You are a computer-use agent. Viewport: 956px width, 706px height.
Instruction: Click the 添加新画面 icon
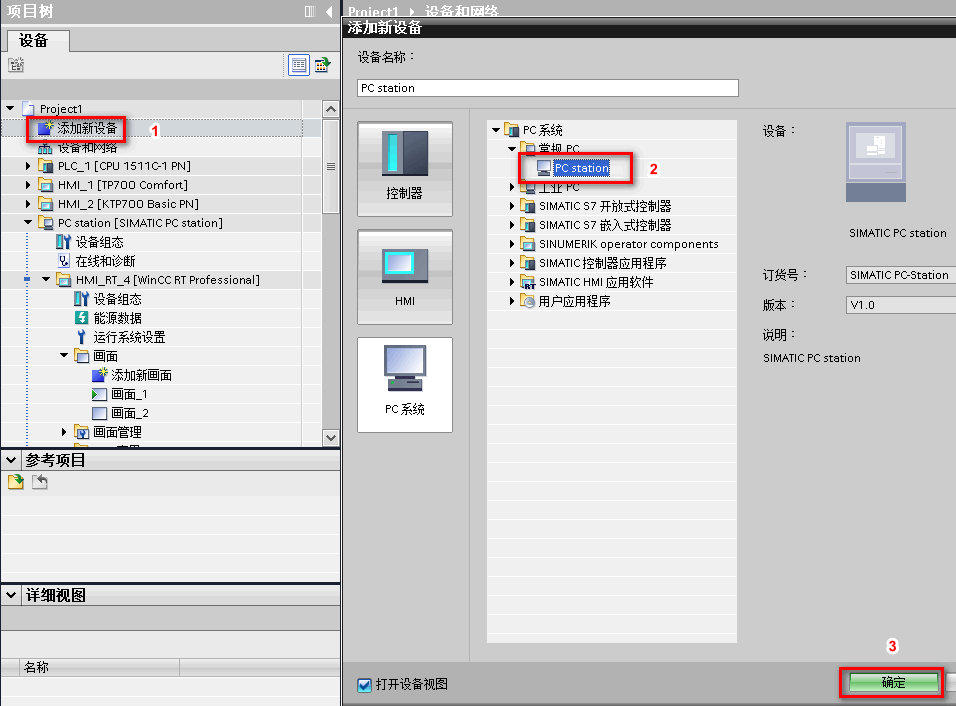tap(99, 374)
